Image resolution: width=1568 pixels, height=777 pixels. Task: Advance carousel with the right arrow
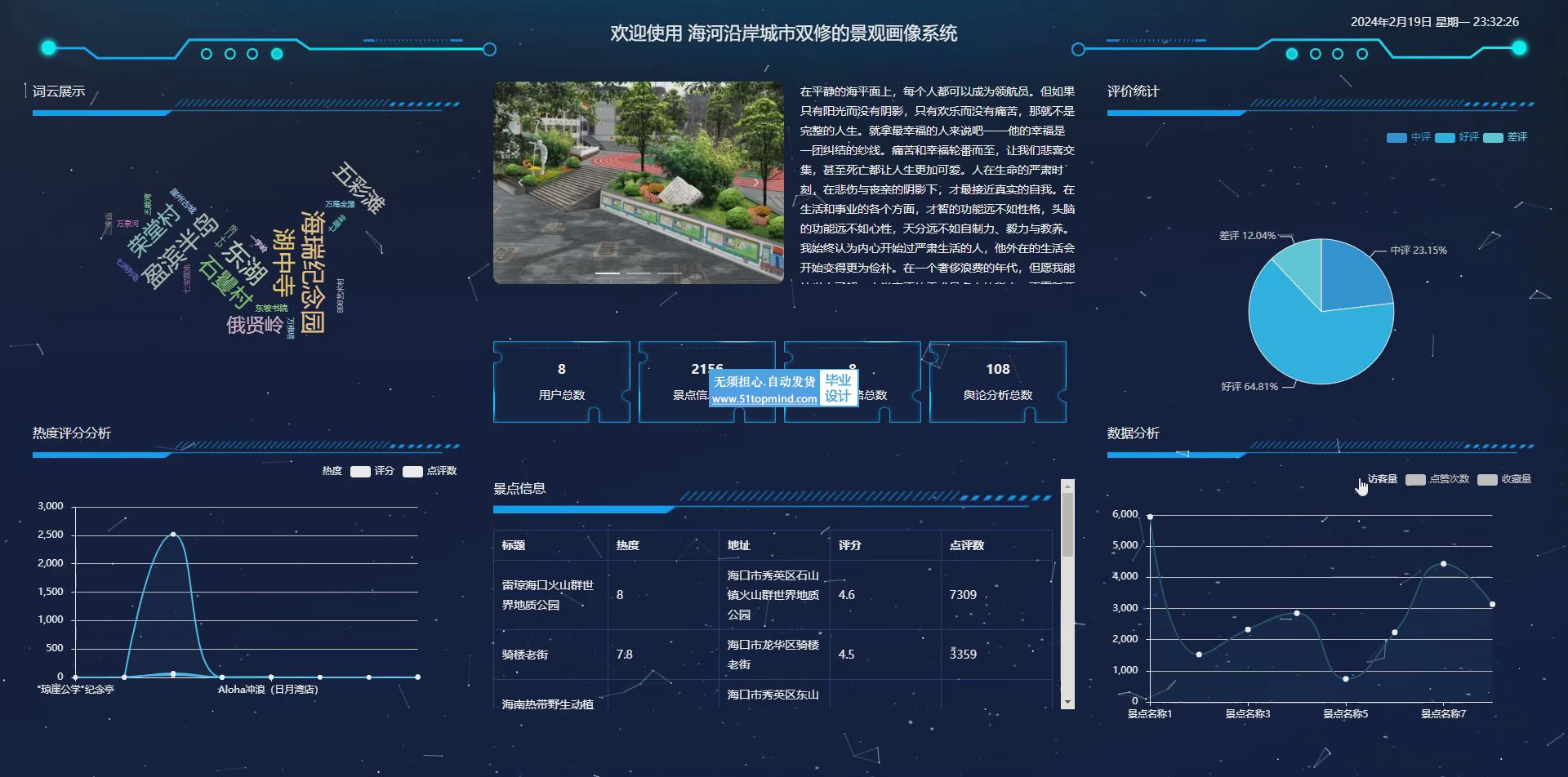(756, 183)
